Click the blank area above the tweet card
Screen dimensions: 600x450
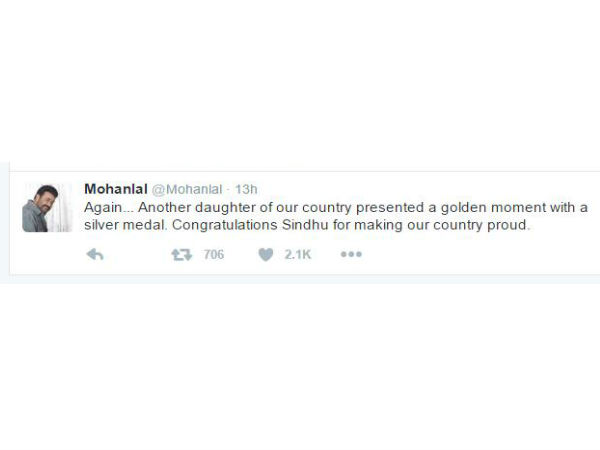[x=300, y=90]
